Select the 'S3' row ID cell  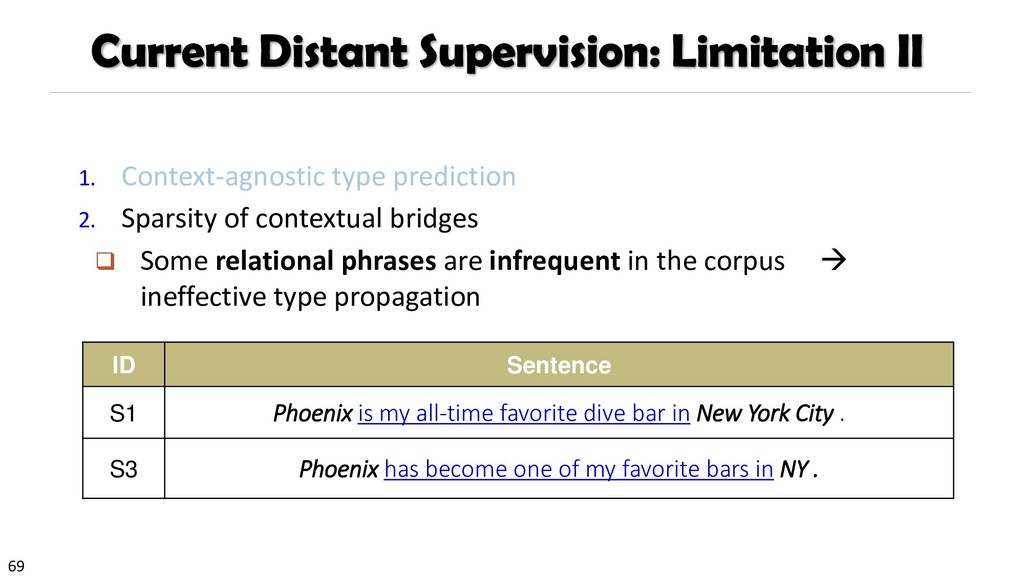click(123, 468)
